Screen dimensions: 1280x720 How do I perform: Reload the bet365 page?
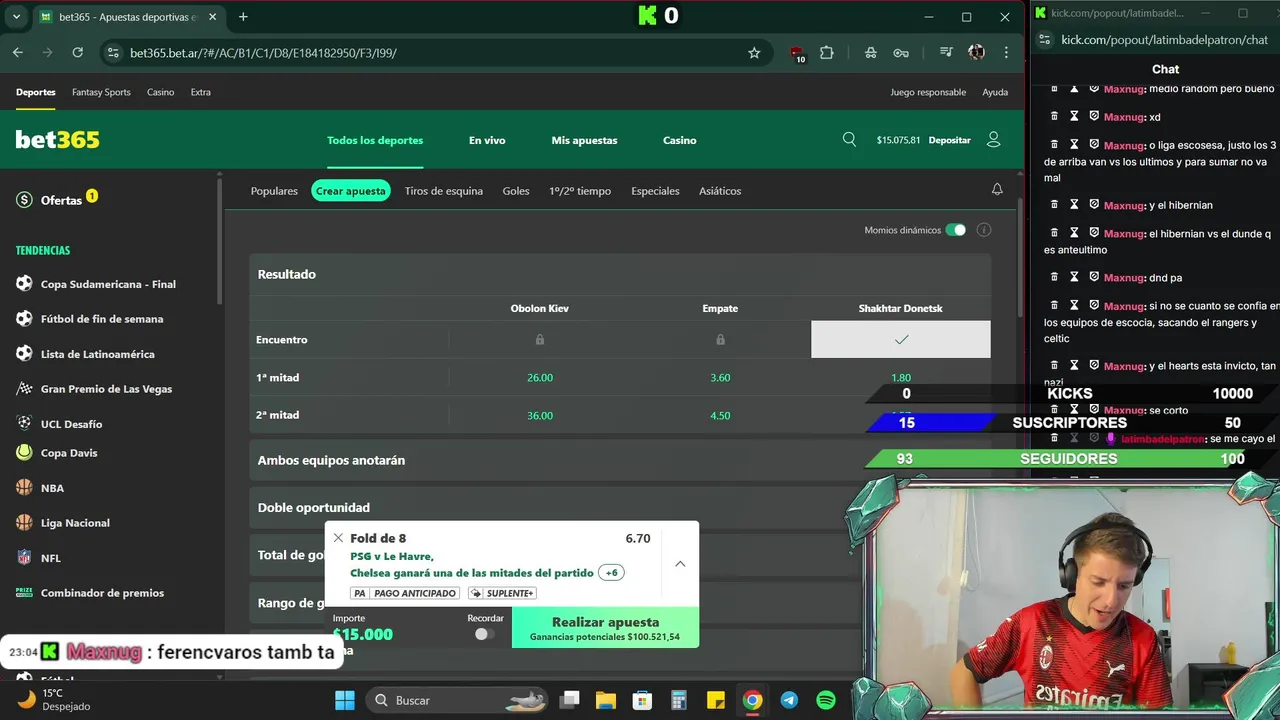[77, 53]
